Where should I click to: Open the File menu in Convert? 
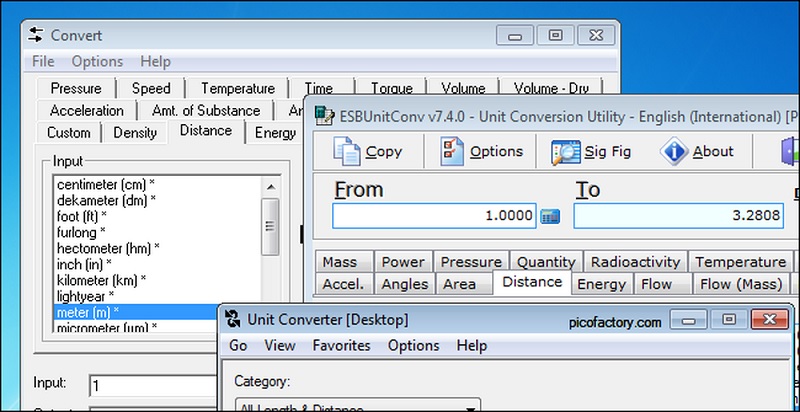[43, 61]
